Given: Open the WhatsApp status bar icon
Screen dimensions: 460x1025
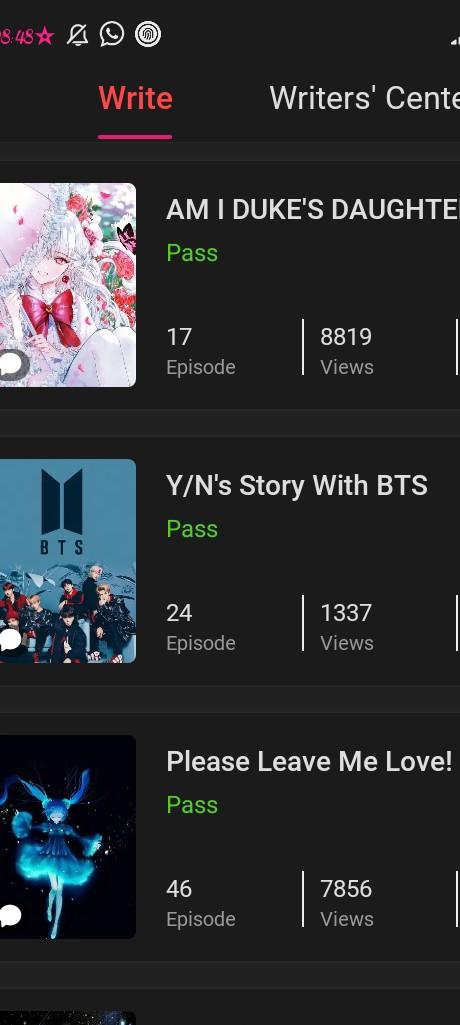Looking at the screenshot, I should (x=112, y=34).
